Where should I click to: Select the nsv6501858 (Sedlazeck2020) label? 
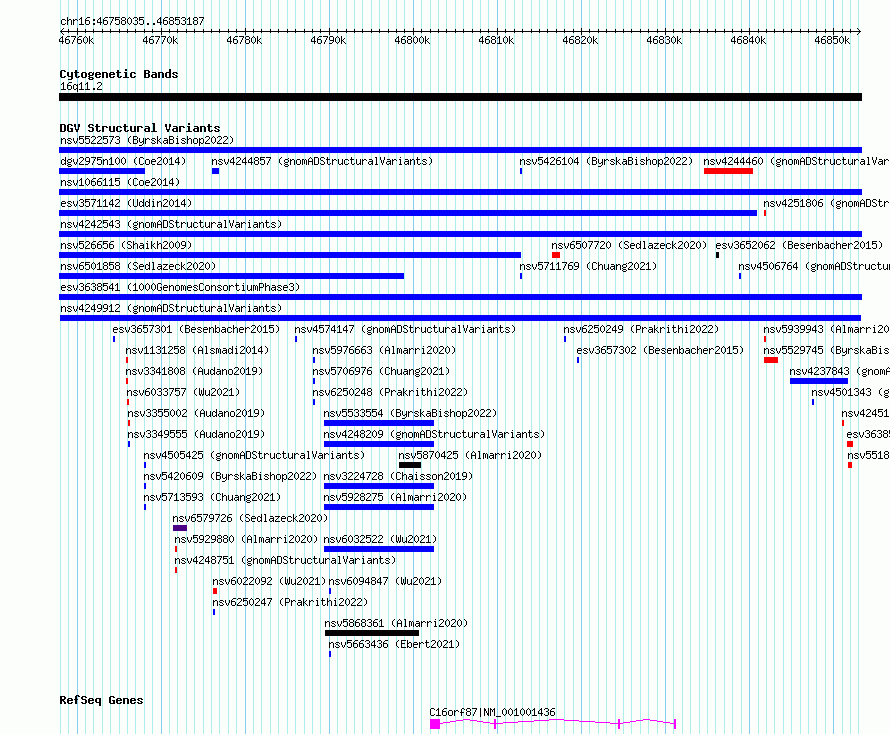point(138,266)
